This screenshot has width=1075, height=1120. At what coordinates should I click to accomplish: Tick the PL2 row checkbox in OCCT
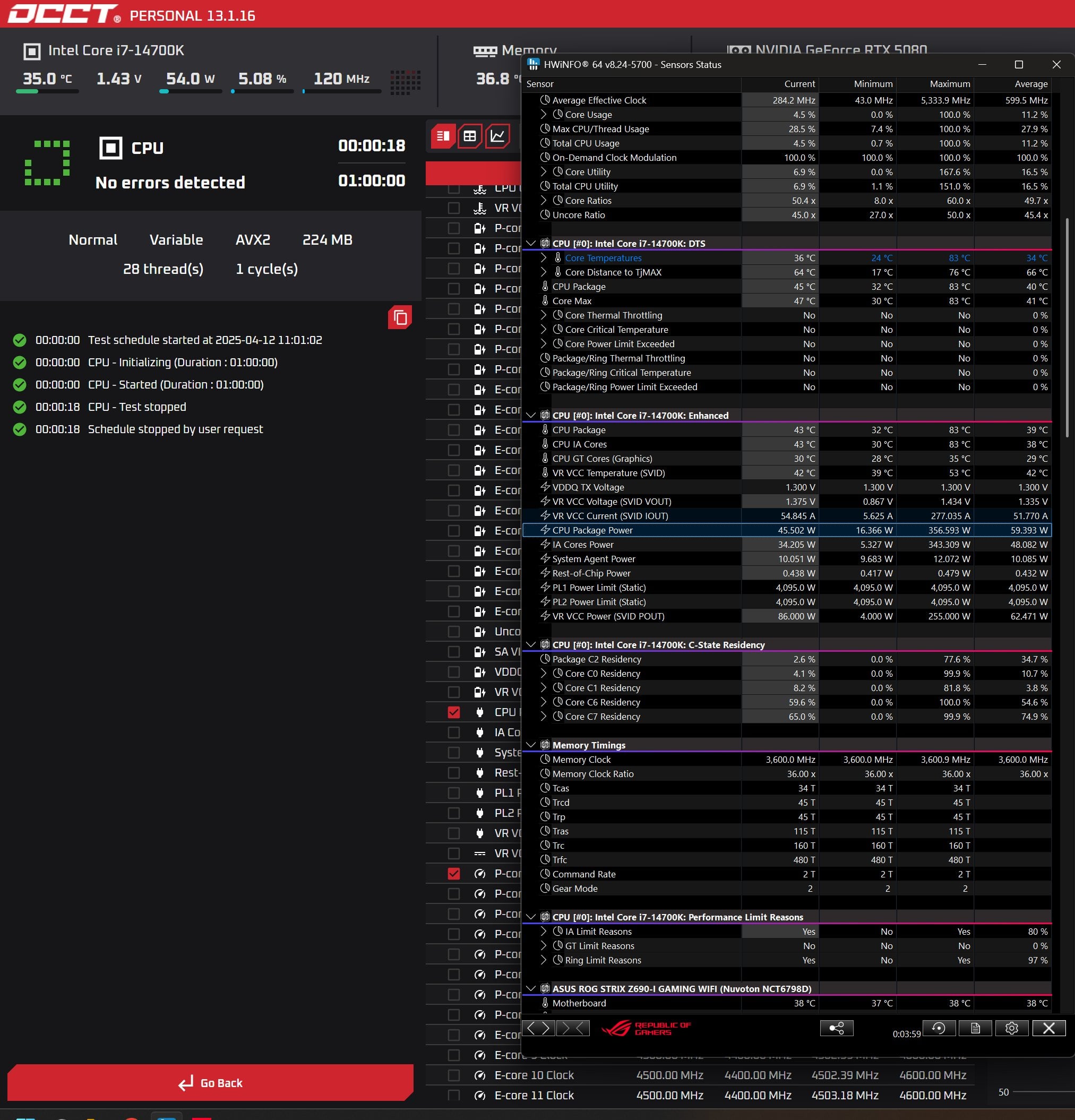(454, 813)
